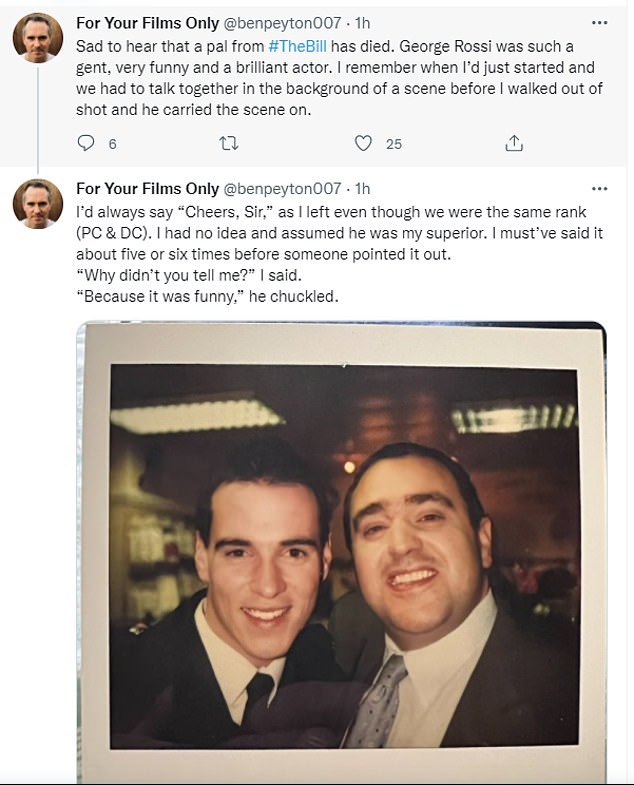Like the tweet with the heart icon
Screen dimensions: 634x785
pyautogui.click(x=363, y=144)
